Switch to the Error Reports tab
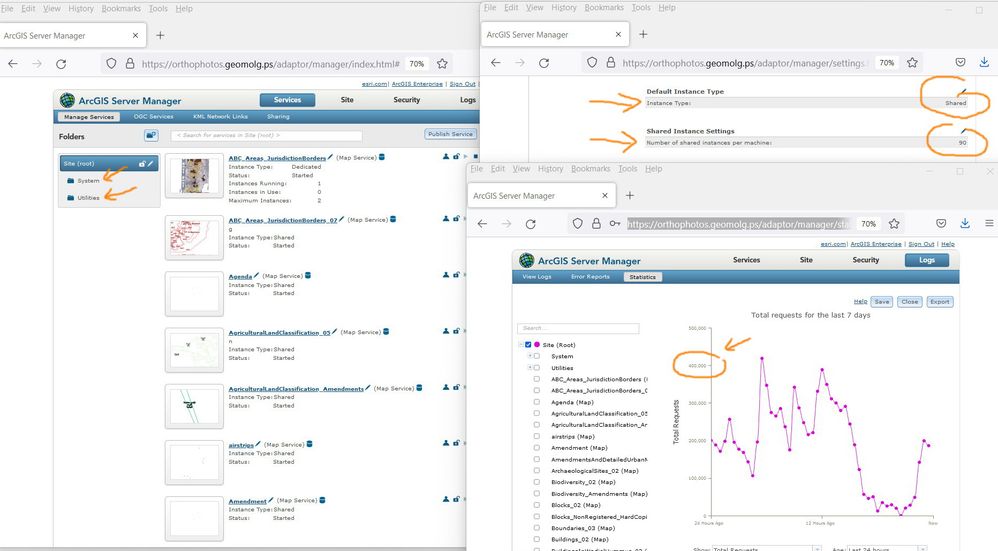The image size is (998, 551). pos(590,277)
